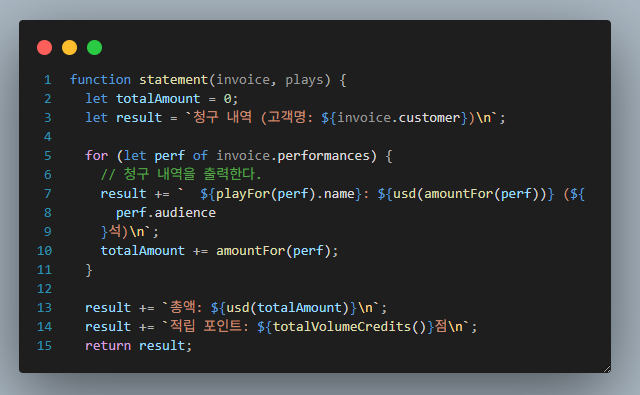640x395 pixels.
Task: Click 'totalVolumeCredits()' on line 14
Action: click(x=350, y=326)
